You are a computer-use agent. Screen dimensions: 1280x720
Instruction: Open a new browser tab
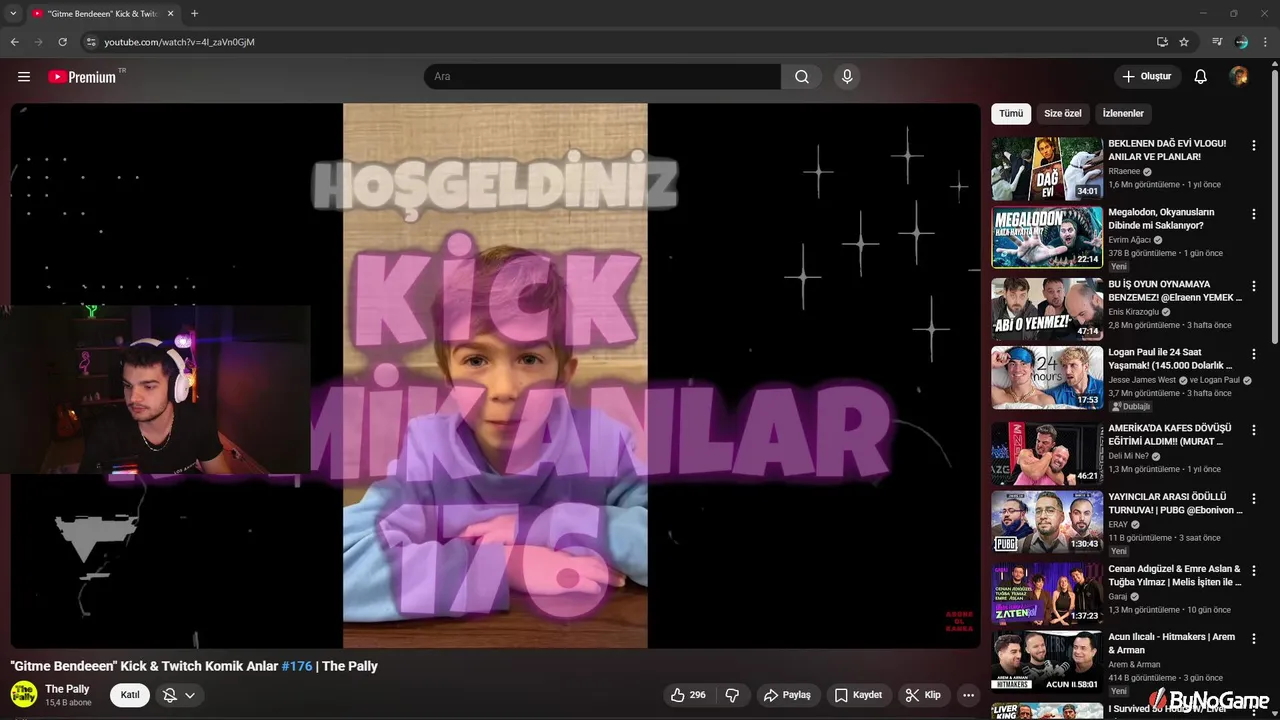point(194,13)
